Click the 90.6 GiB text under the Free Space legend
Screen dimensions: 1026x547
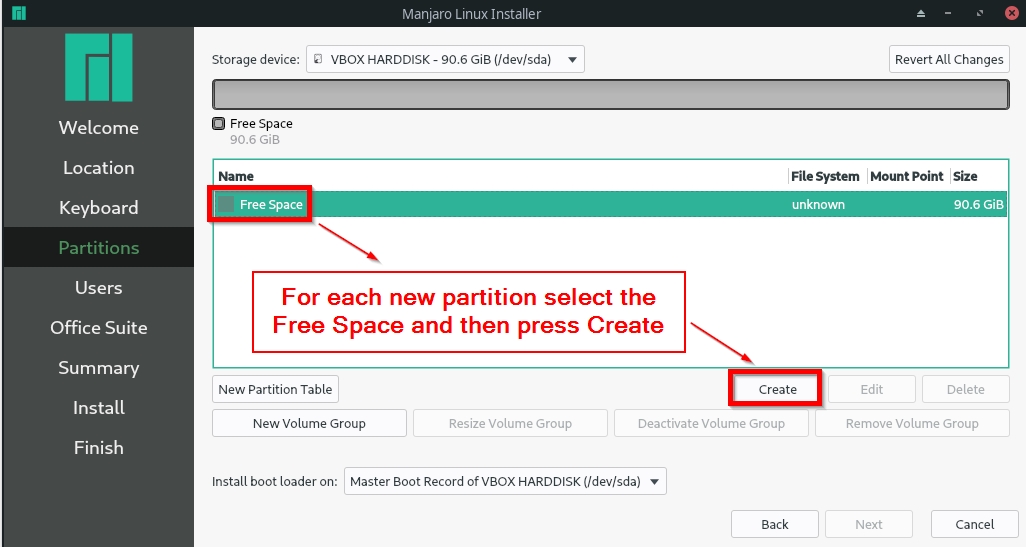(x=255, y=139)
